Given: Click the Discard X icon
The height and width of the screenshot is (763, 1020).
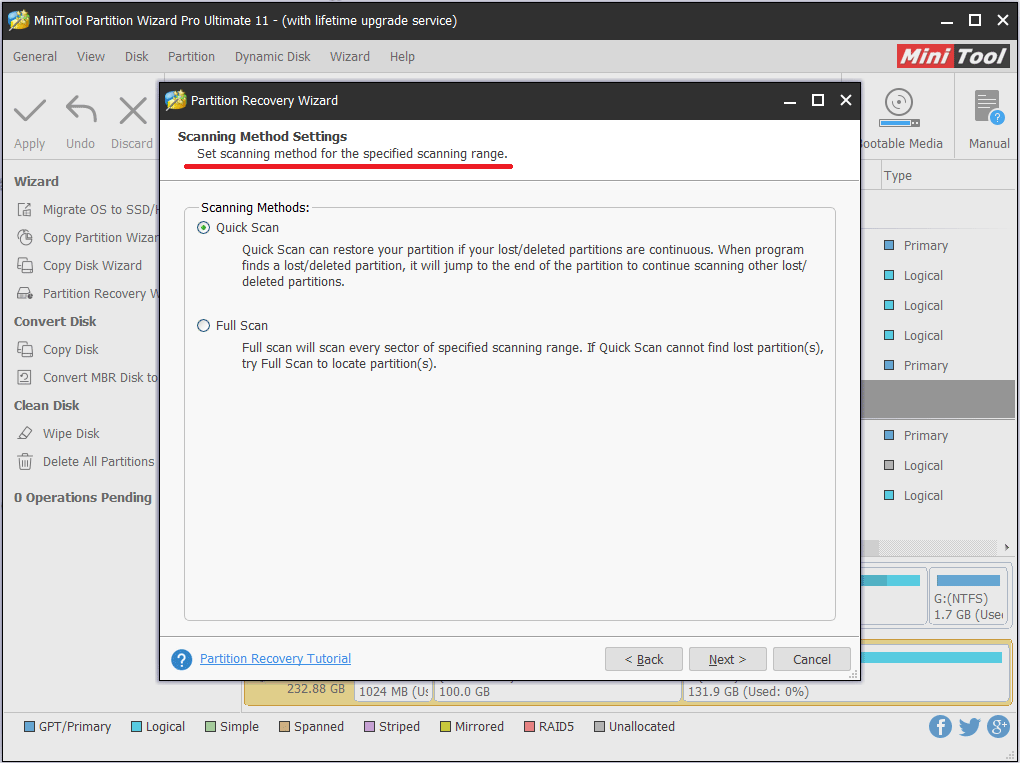Looking at the screenshot, I should [133, 111].
